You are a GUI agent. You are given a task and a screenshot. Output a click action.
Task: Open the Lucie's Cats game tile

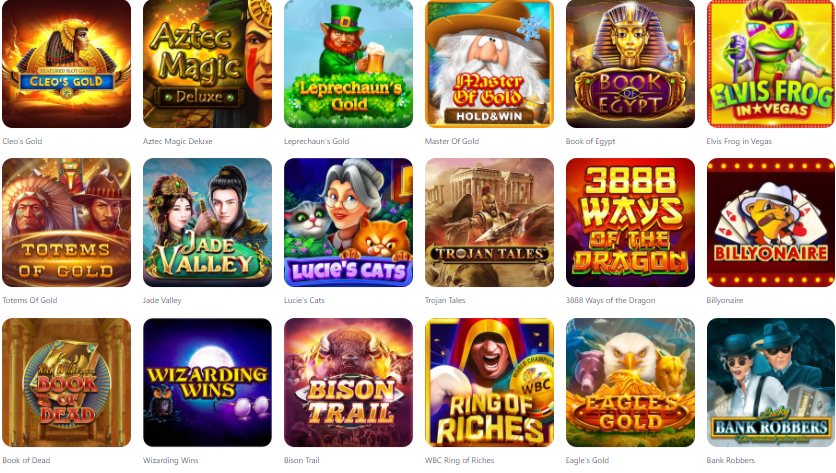click(x=348, y=222)
